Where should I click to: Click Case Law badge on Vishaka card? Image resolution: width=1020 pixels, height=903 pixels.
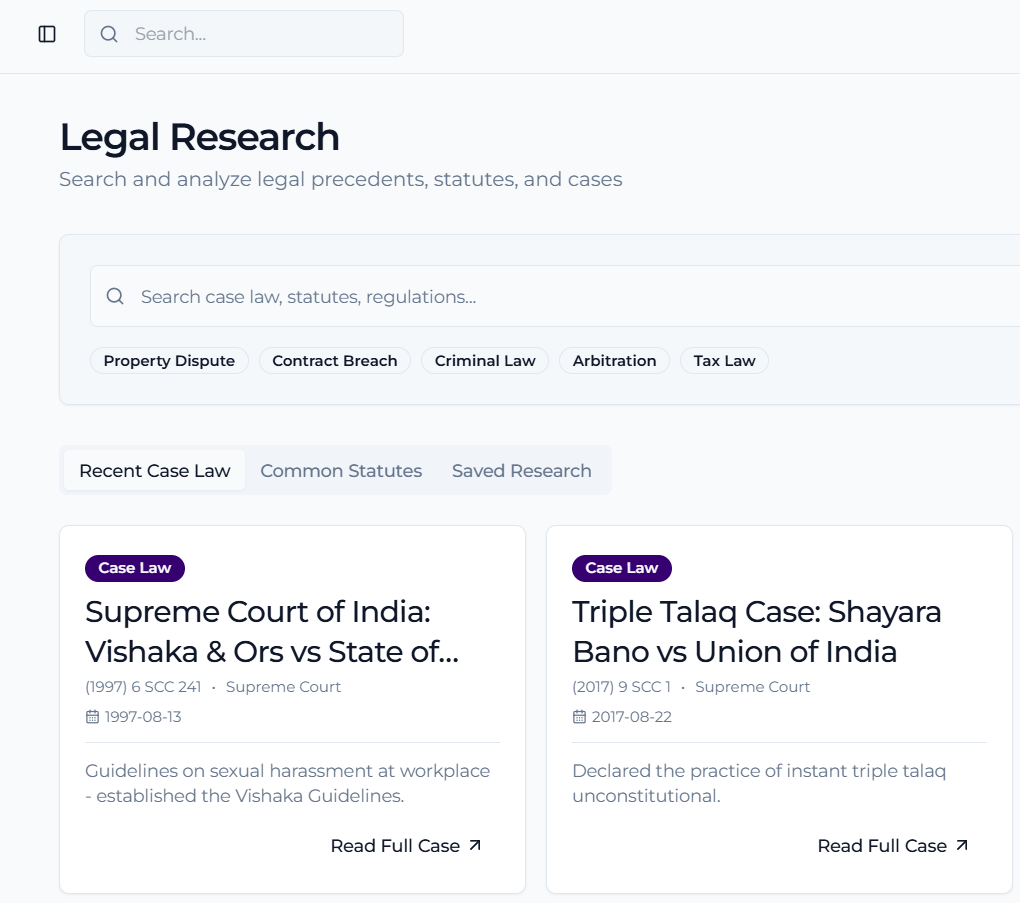(x=135, y=568)
